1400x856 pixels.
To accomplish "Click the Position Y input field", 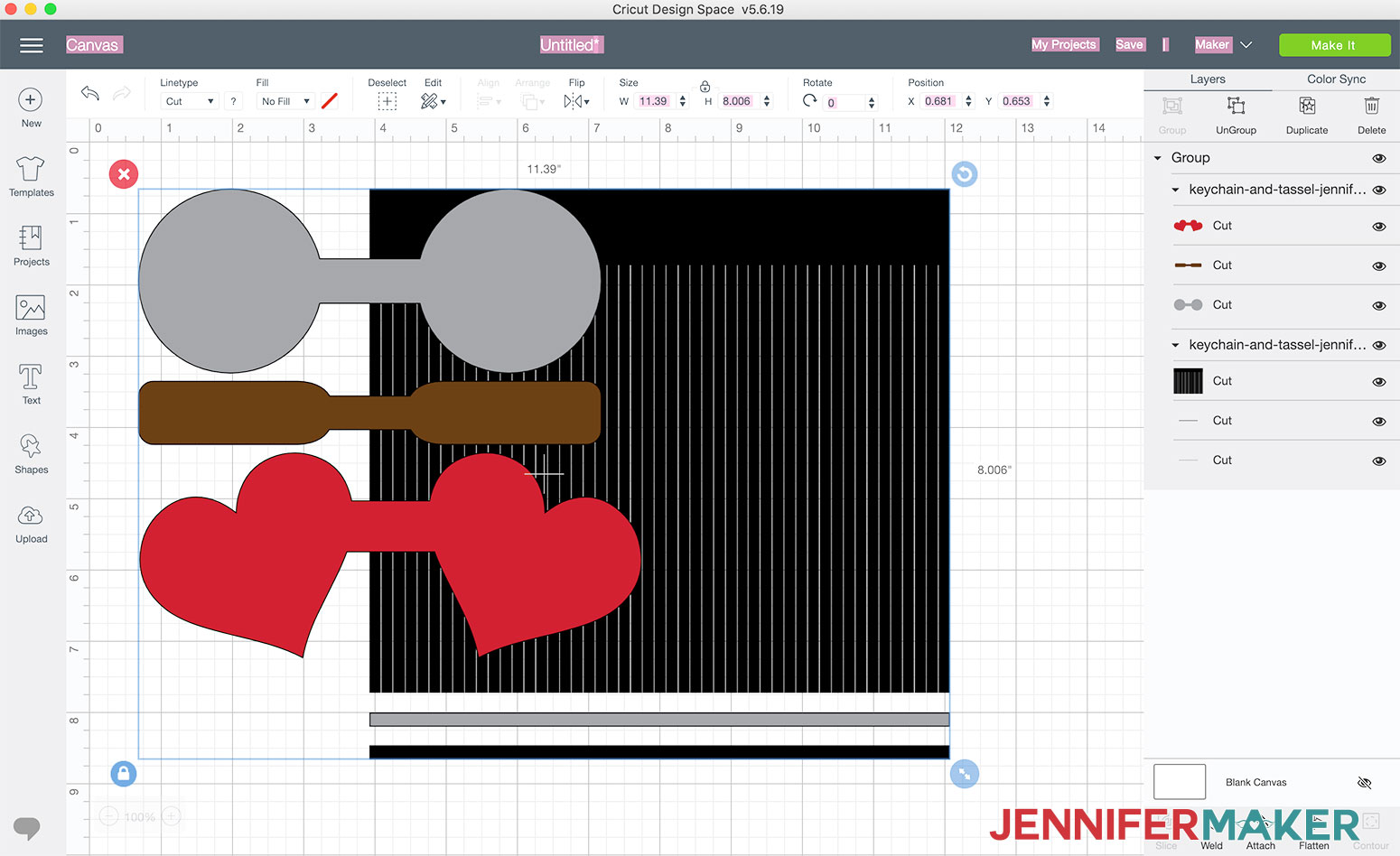I will [1017, 101].
